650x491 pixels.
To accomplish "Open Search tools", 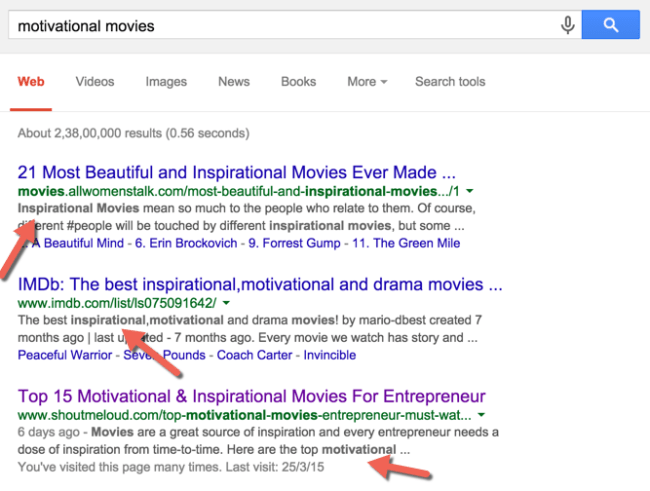I will tap(450, 82).
